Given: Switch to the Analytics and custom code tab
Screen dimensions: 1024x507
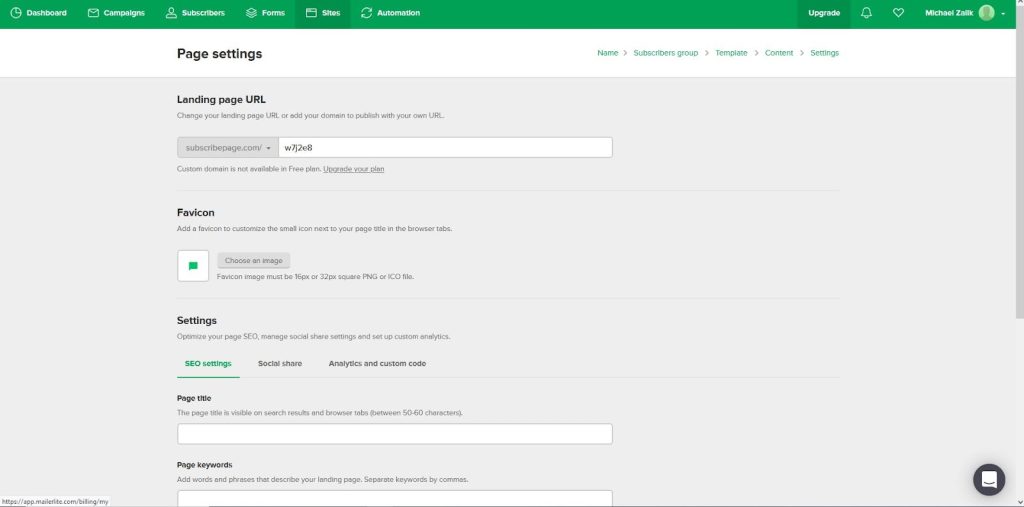Looking at the screenshot, I should point(377,363).
